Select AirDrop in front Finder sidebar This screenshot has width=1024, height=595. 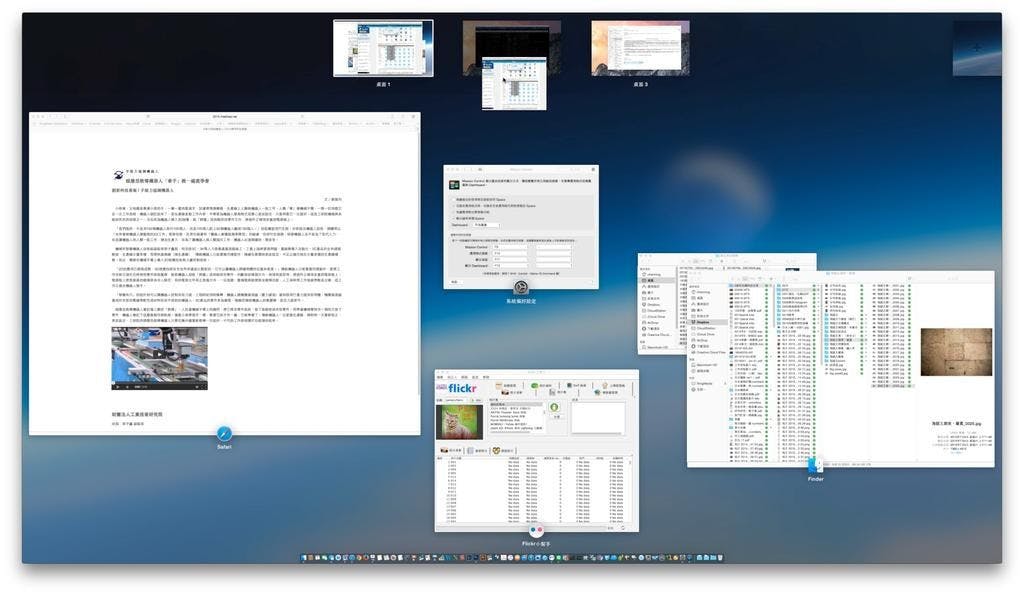[702, 340]
